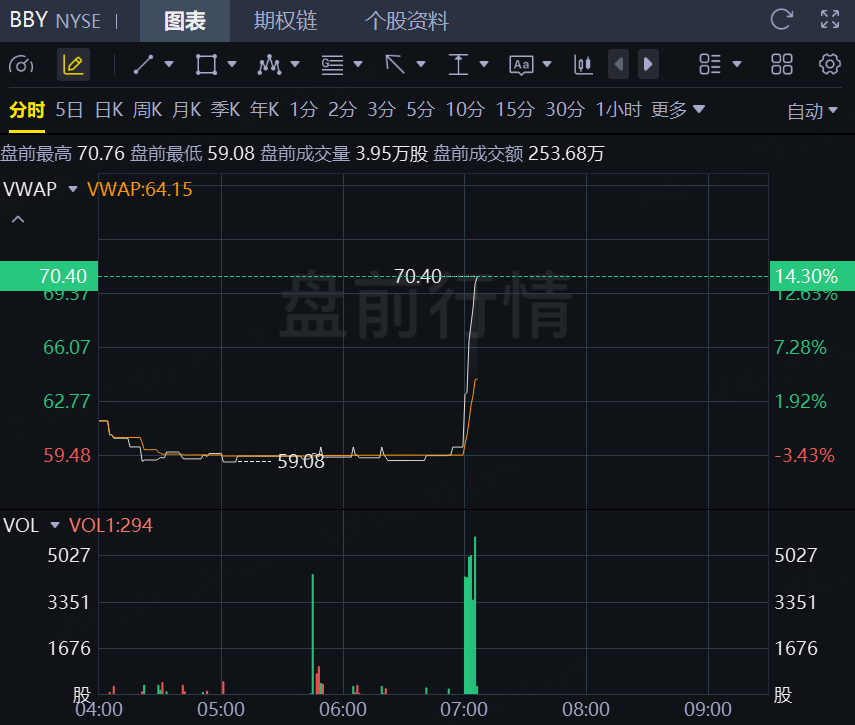Click the VOL1:294 value text
Viewport: 855px width, 725px height.
(111, 525)
